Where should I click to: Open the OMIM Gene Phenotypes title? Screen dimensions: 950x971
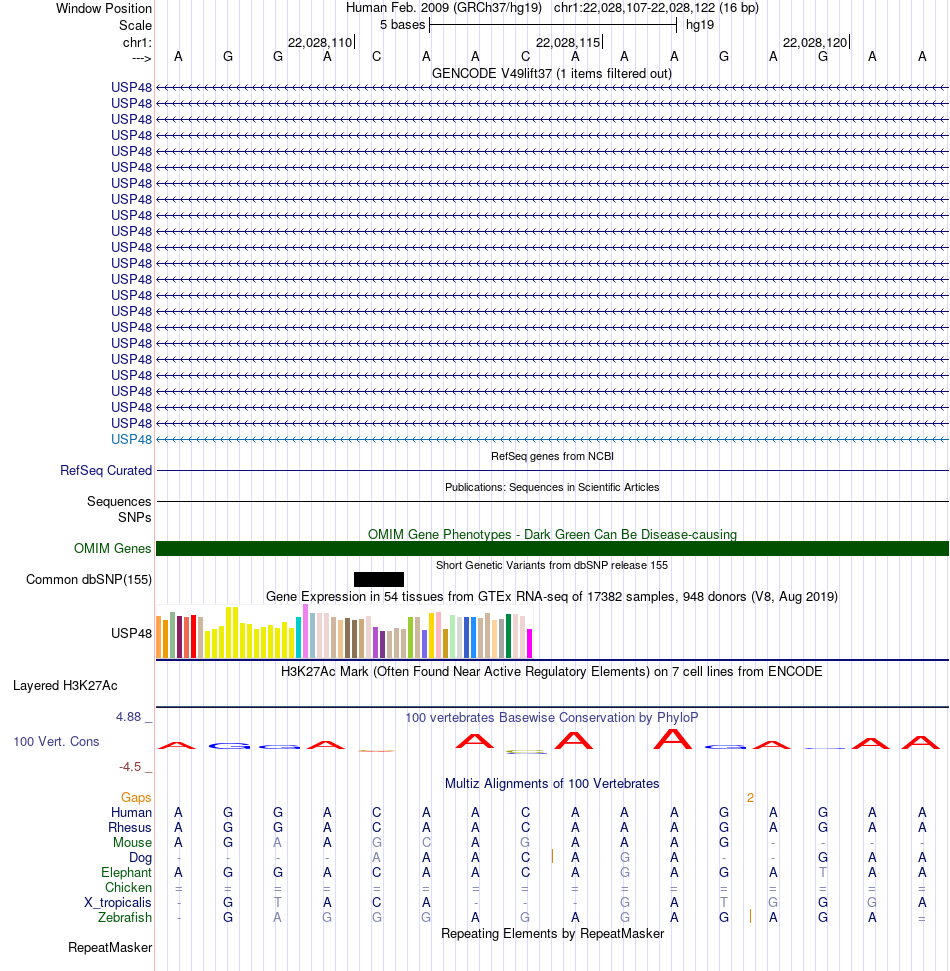pyautogui.click(x=552, y=534)
